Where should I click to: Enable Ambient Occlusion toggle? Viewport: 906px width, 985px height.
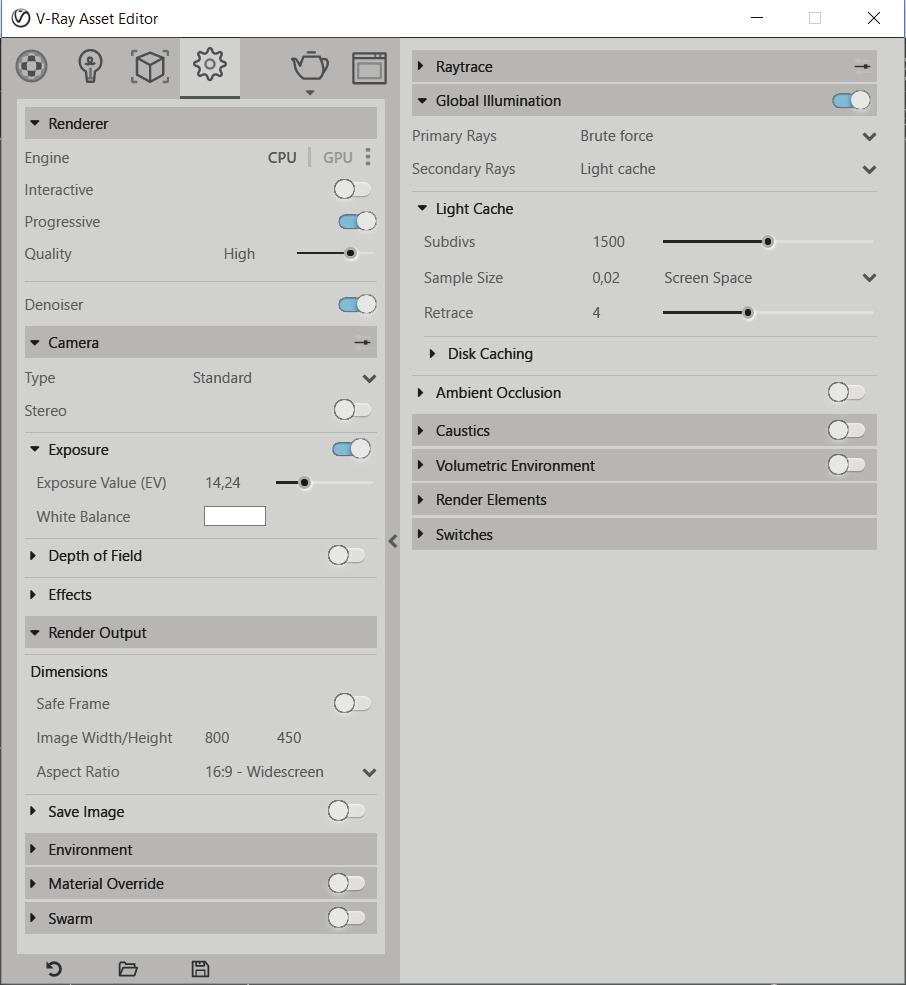pos(846,393)
